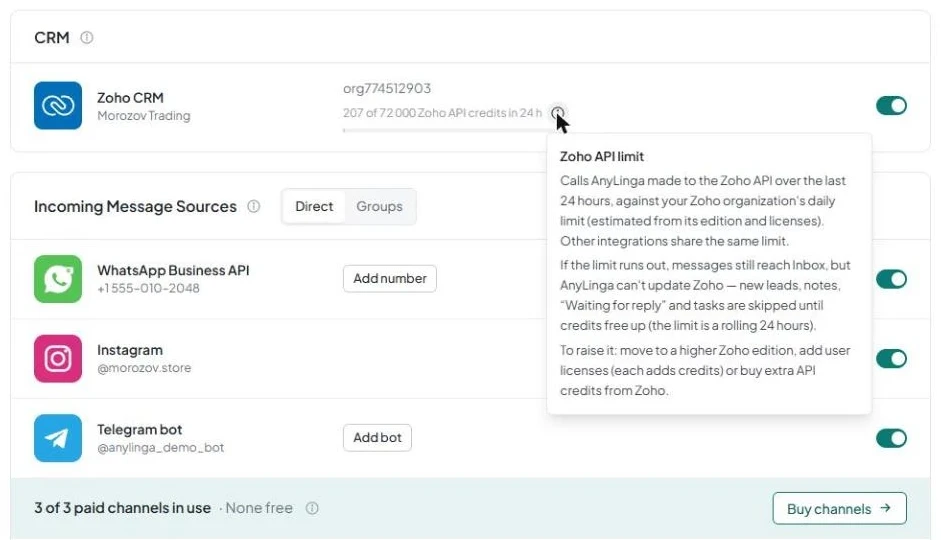Click the Add bot button for Telegram

tap(377, 437)
